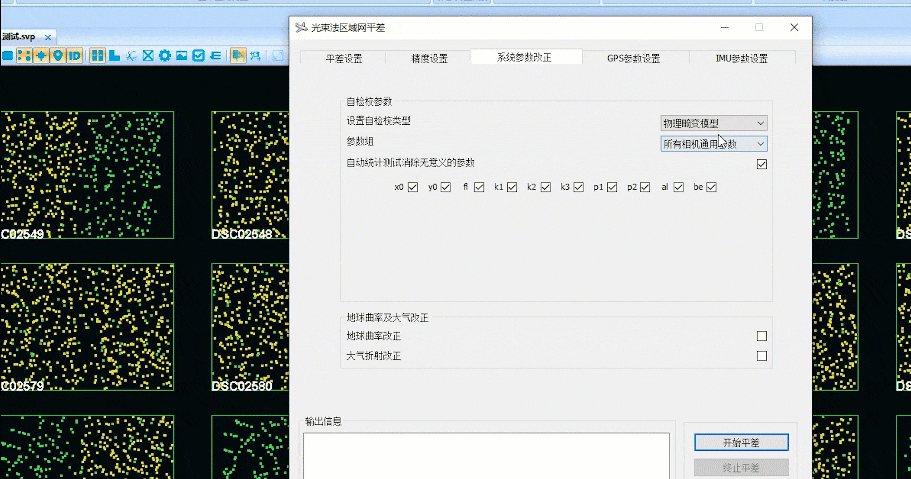Click the hourglass box toolbar icon
Screen dimensions: 911x479
click(148, 55)
